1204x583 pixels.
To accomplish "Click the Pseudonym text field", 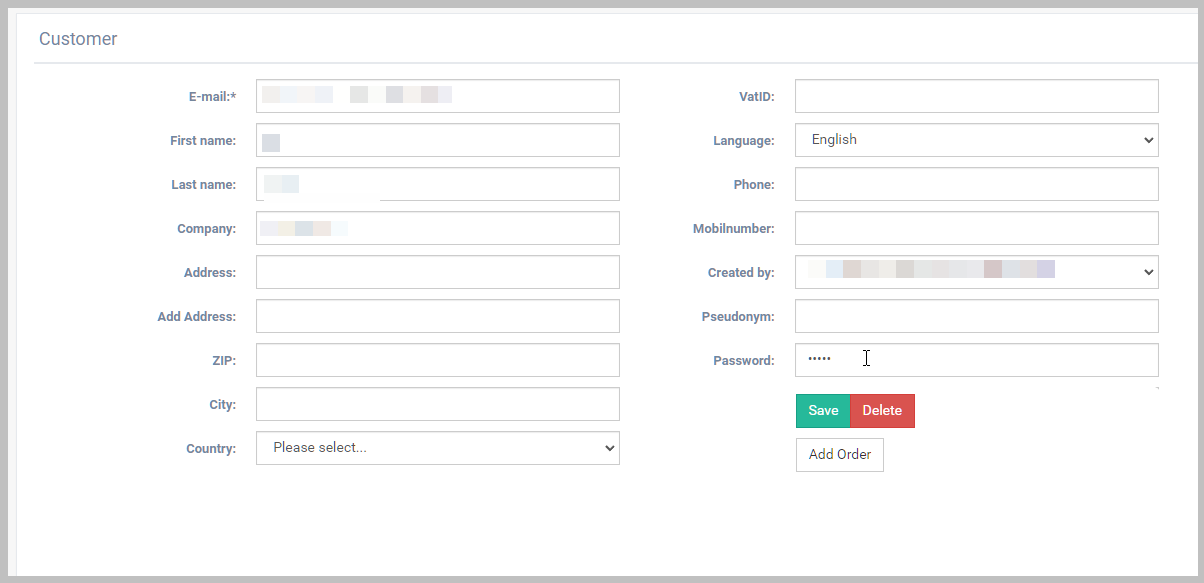I will tap(976, 316).
